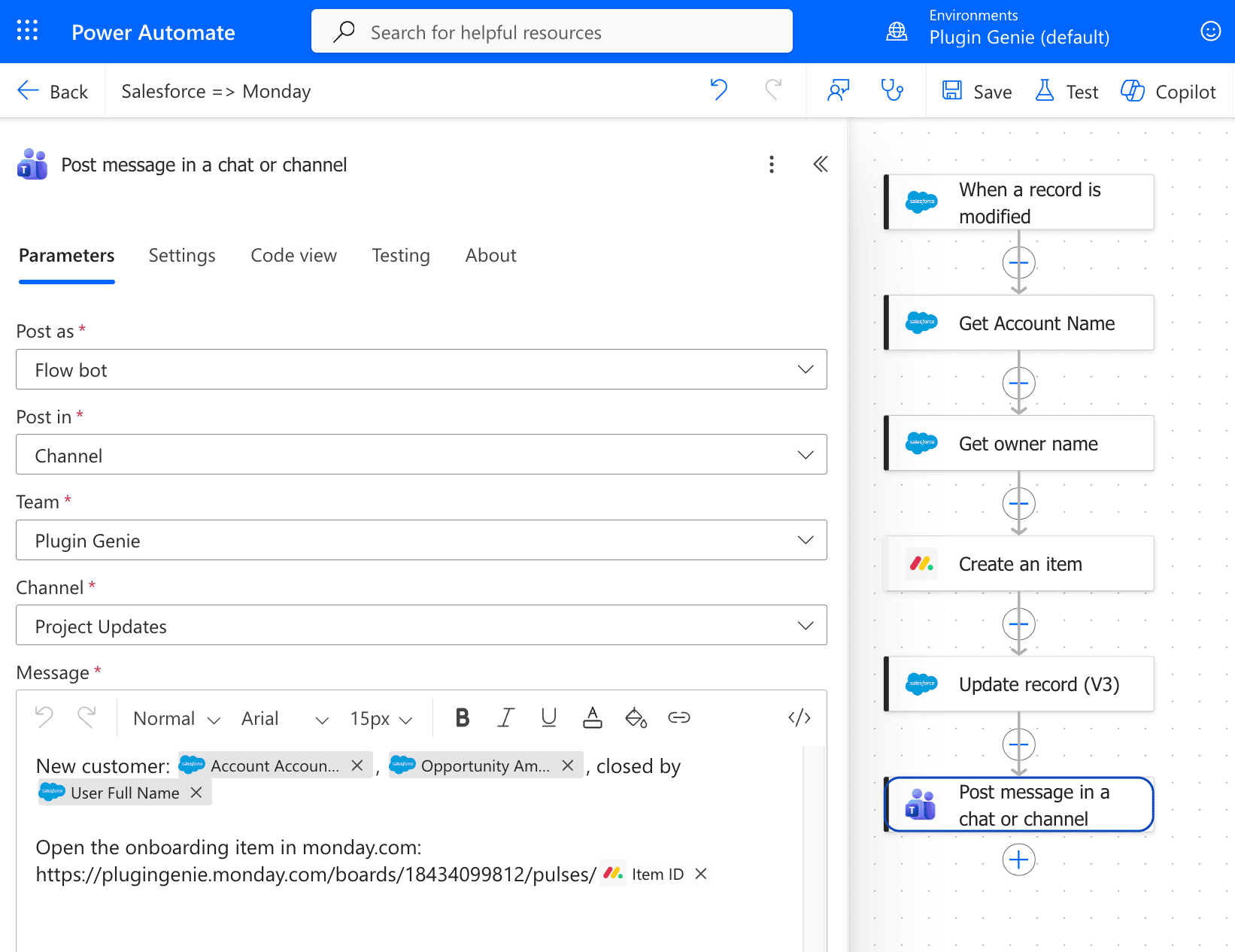Remove the Opportunity Amount token

(x=568, y=766)
